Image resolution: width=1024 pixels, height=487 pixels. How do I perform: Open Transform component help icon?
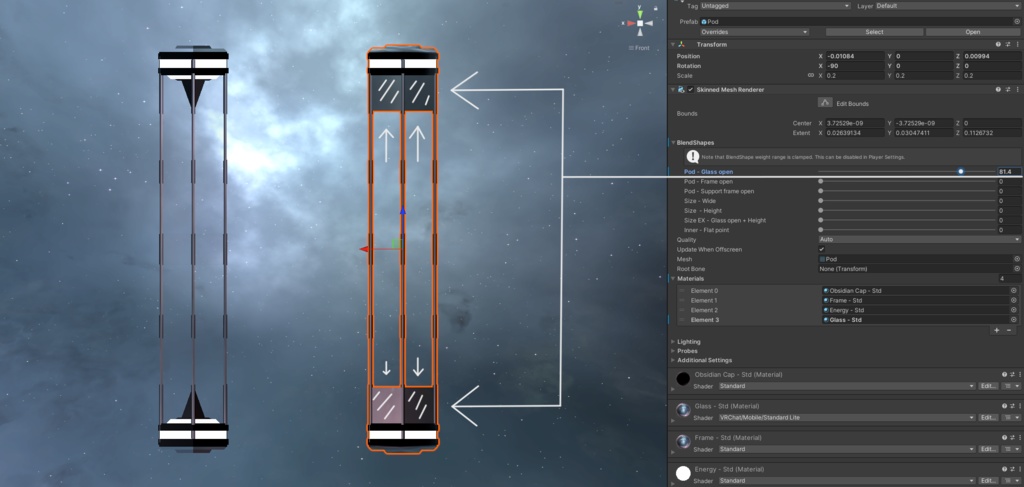[998, 44]
